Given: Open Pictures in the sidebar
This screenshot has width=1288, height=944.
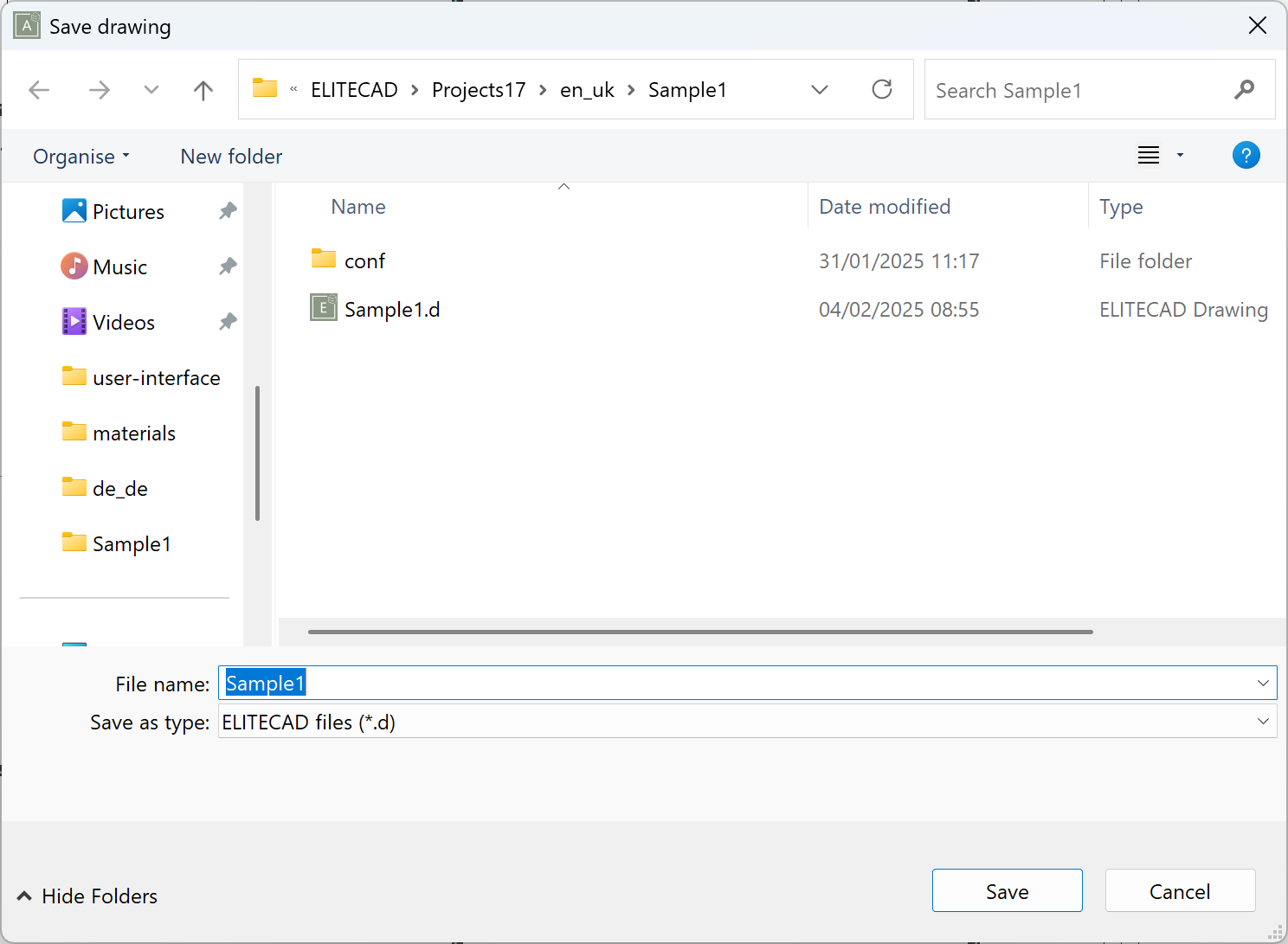Looking at the screenshot, I should point(128,212).
